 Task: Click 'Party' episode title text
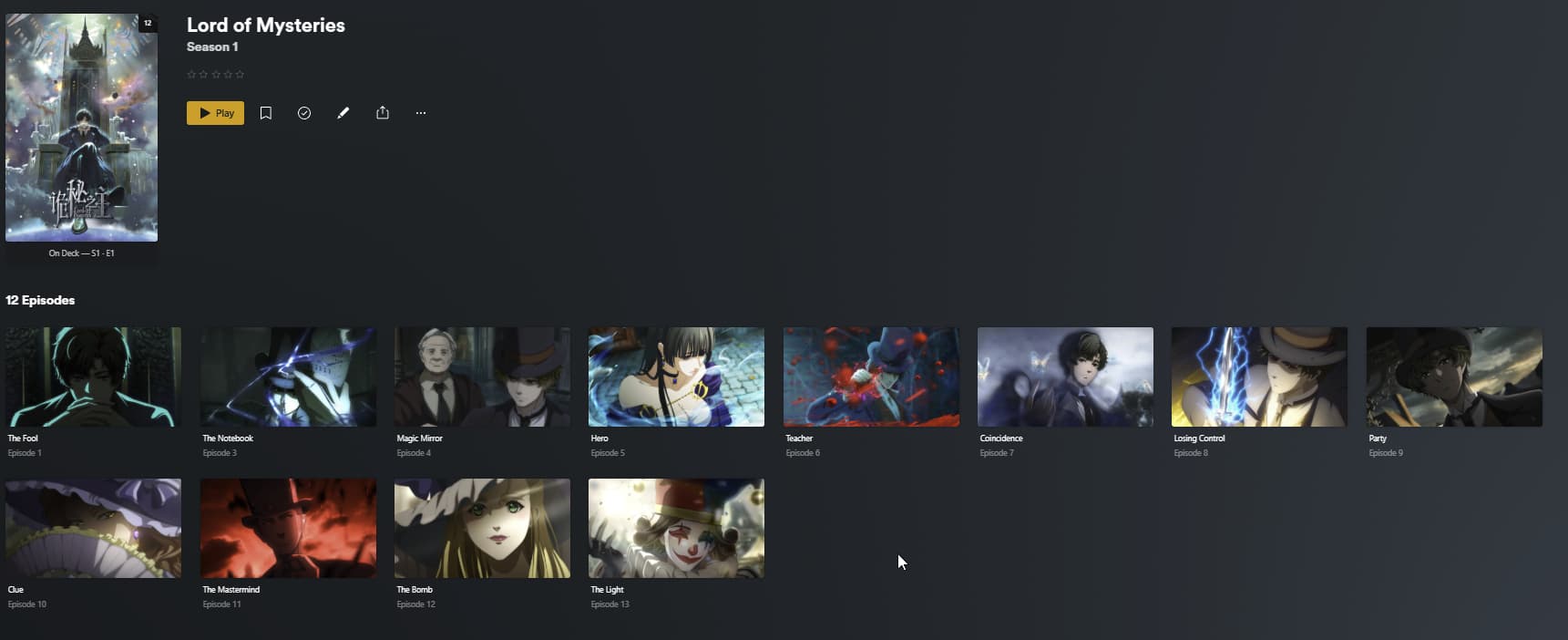[1378, 439]
